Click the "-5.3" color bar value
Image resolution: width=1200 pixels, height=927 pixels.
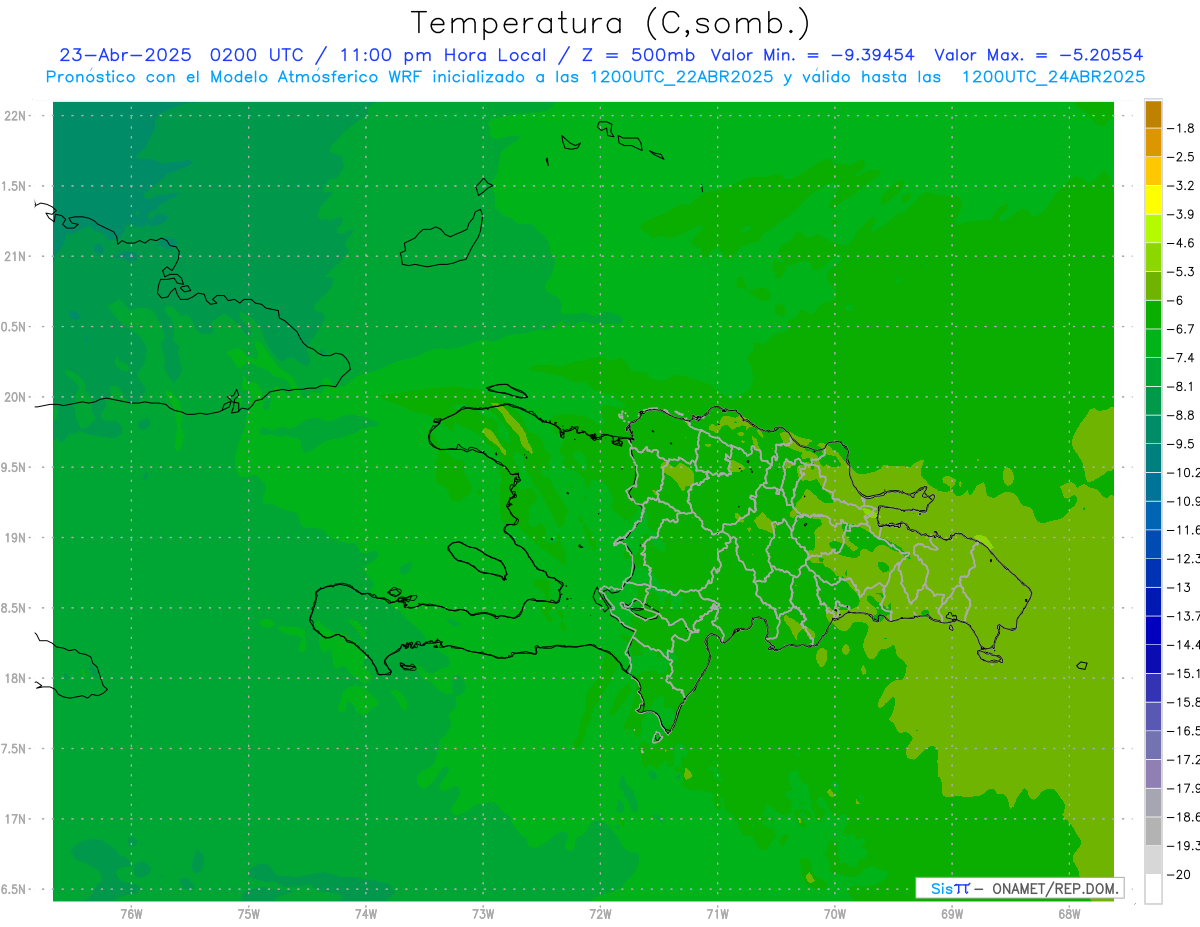click(1182, 272)
